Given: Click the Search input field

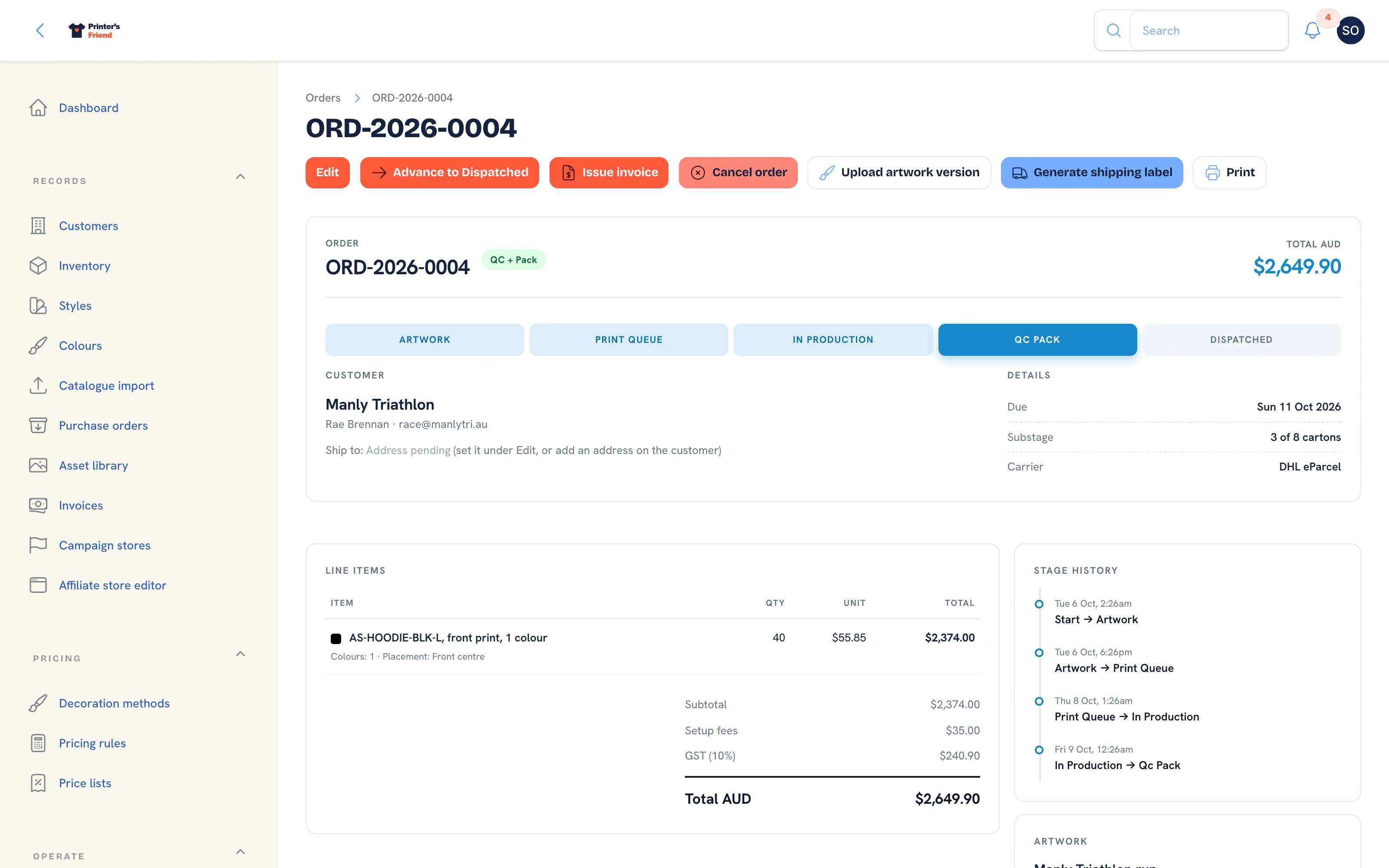Looking at the screenshot, I should [x=1209, y=30].
